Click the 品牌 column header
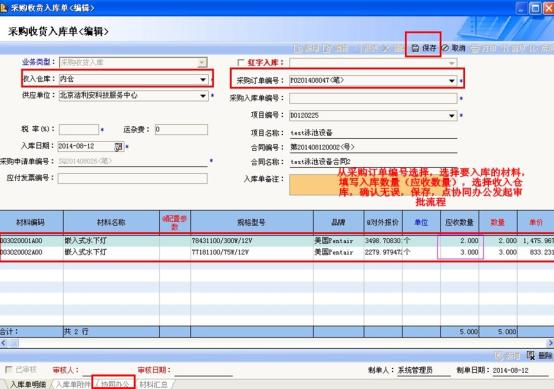The width and height of the screenshot is (554, 389). click(x=338, y=222)
